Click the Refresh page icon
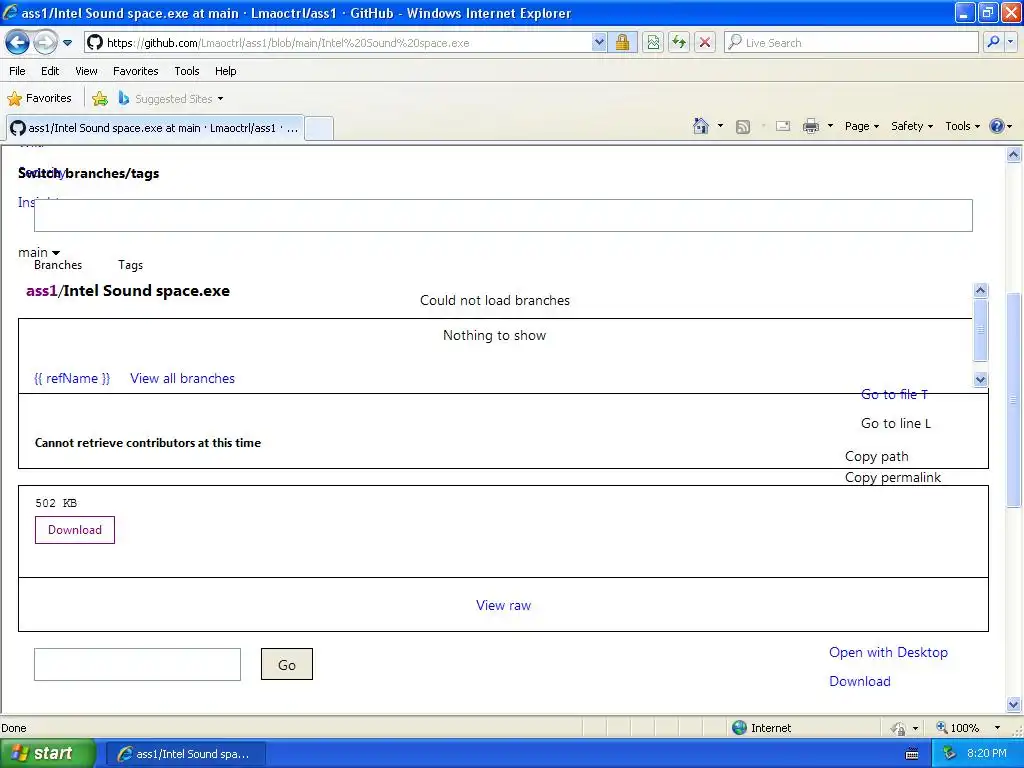 [x=679, y=43]
